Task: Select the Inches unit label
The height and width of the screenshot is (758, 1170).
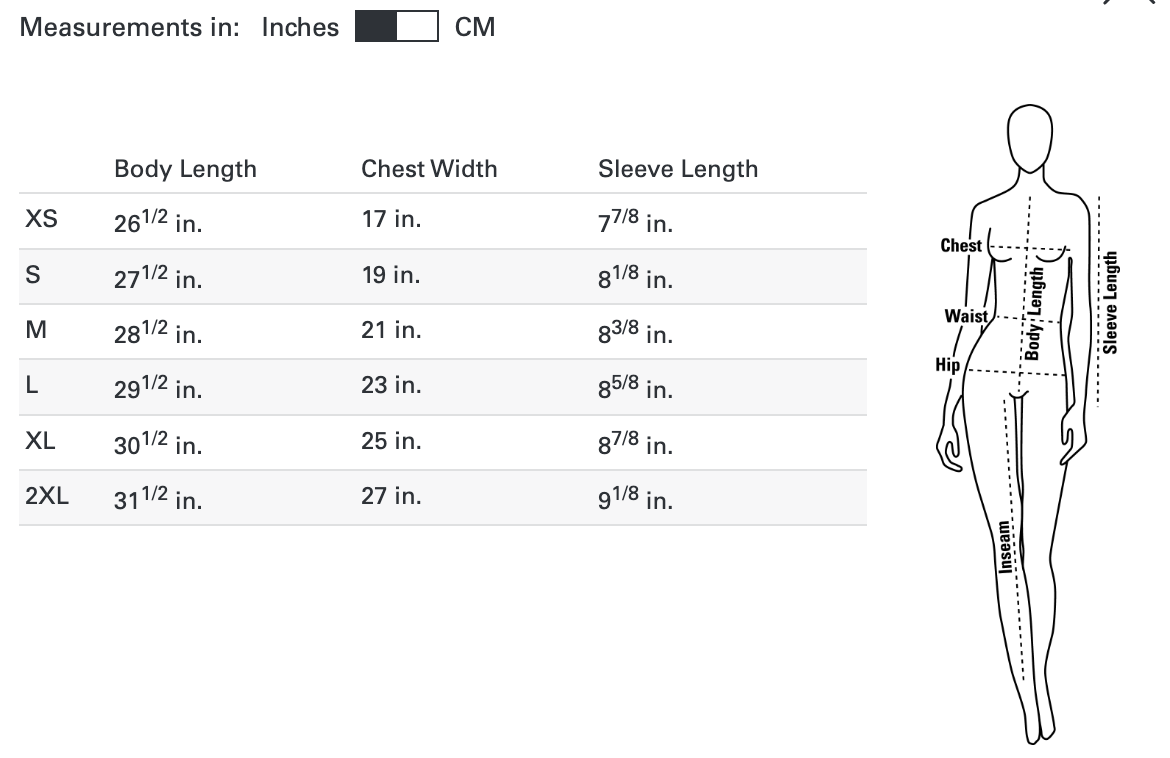Action: point(300,27)
